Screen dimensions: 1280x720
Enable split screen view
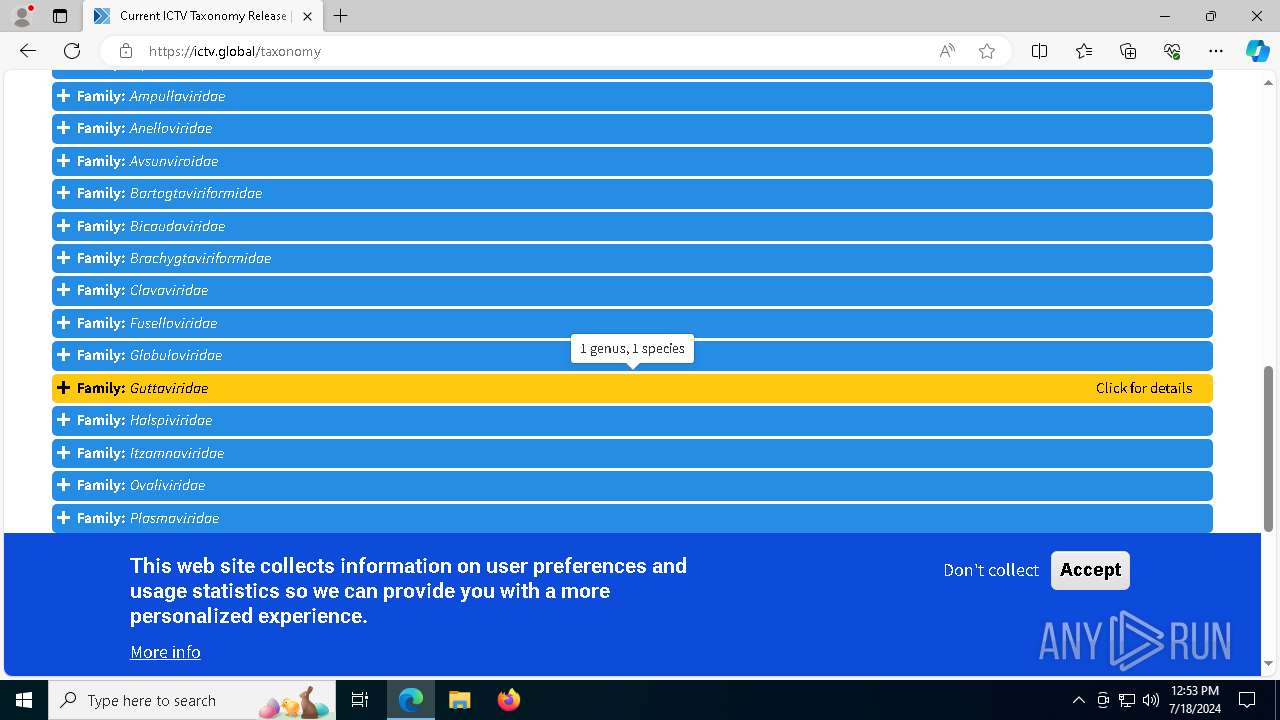point(1039,51)
